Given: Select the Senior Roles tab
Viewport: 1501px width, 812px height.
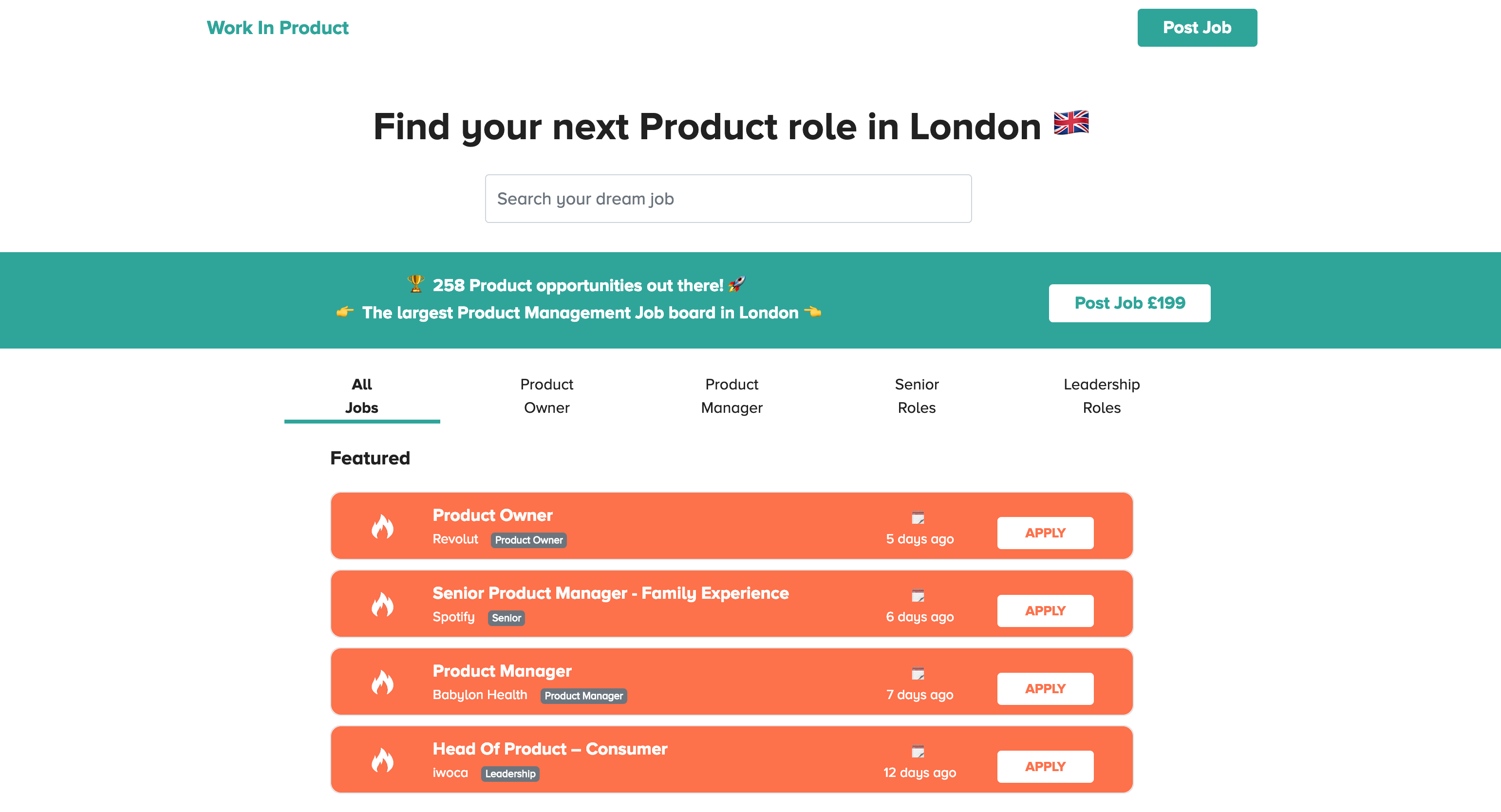Looking at the screenshot, I should click(x=916, y=396).
